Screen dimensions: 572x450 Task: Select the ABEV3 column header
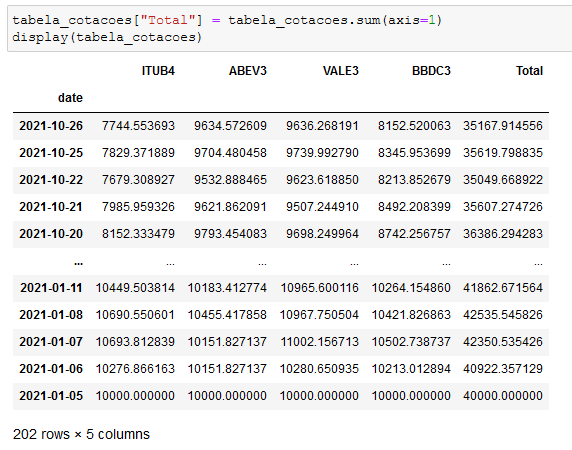248,71
